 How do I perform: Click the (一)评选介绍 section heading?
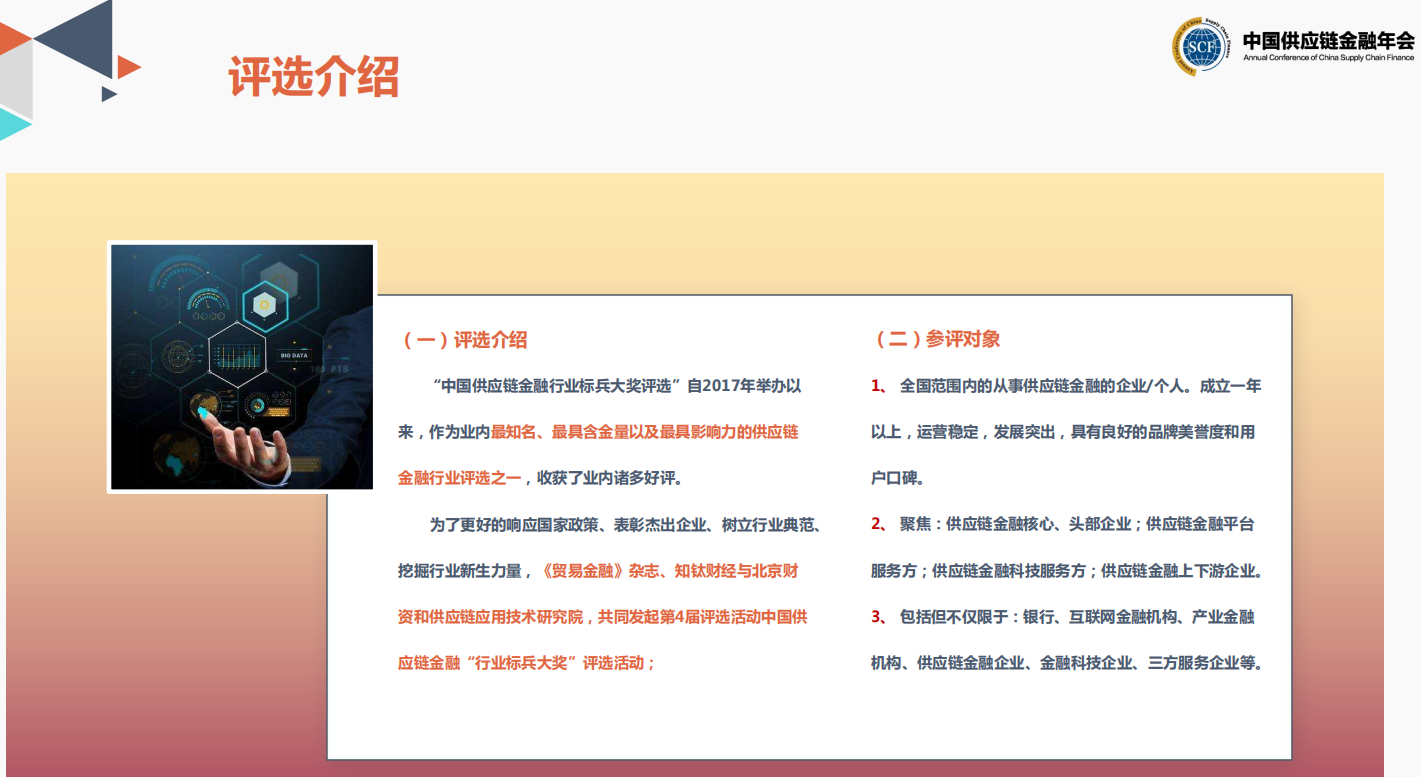tap(462, 340)
